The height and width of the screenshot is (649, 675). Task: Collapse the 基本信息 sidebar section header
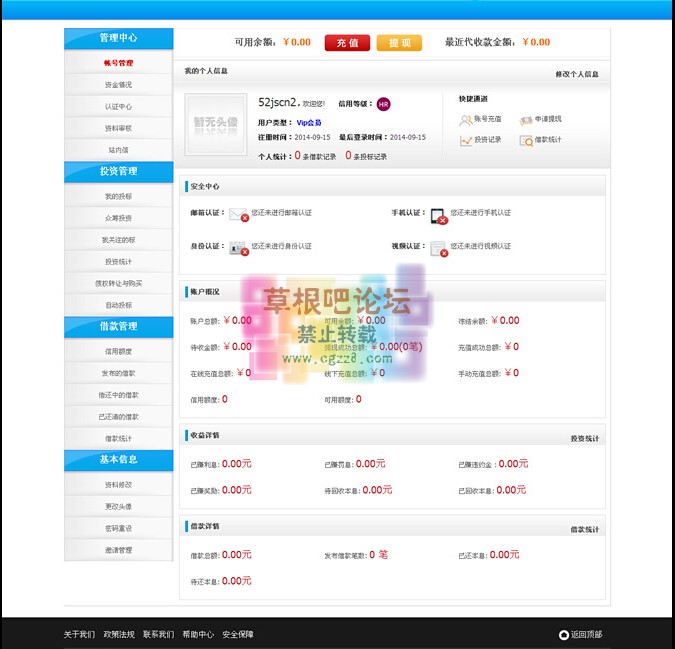118,460
